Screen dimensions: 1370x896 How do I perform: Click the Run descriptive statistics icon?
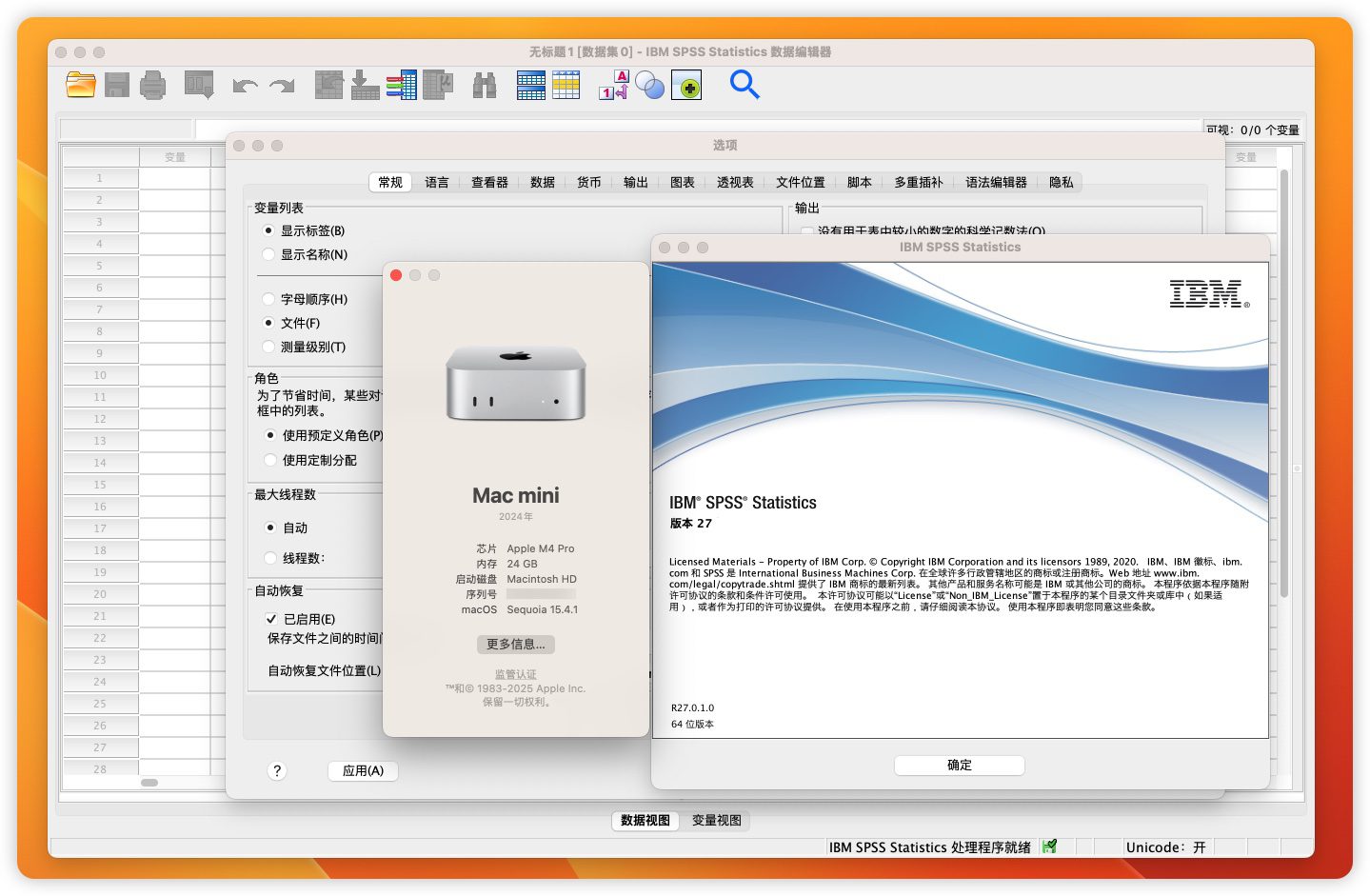(x=438, y=85)
